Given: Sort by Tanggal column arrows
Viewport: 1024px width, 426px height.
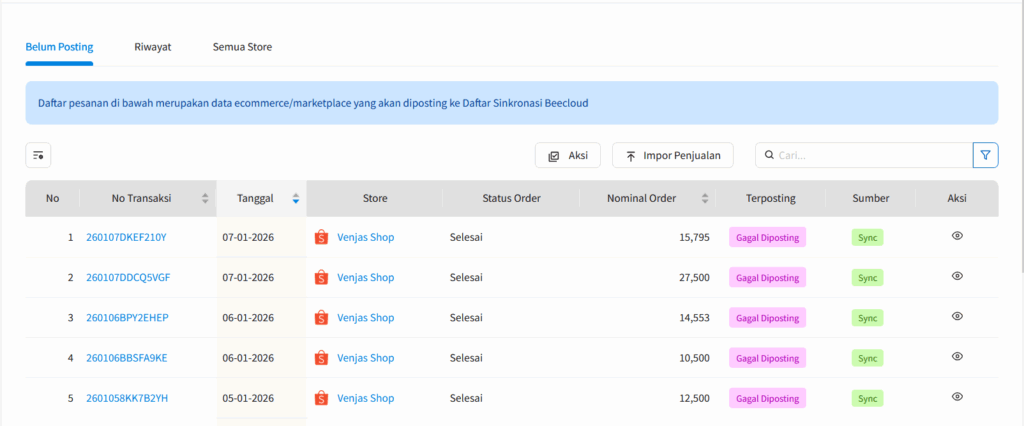Looking at the screenshot, I should (296, 199).
